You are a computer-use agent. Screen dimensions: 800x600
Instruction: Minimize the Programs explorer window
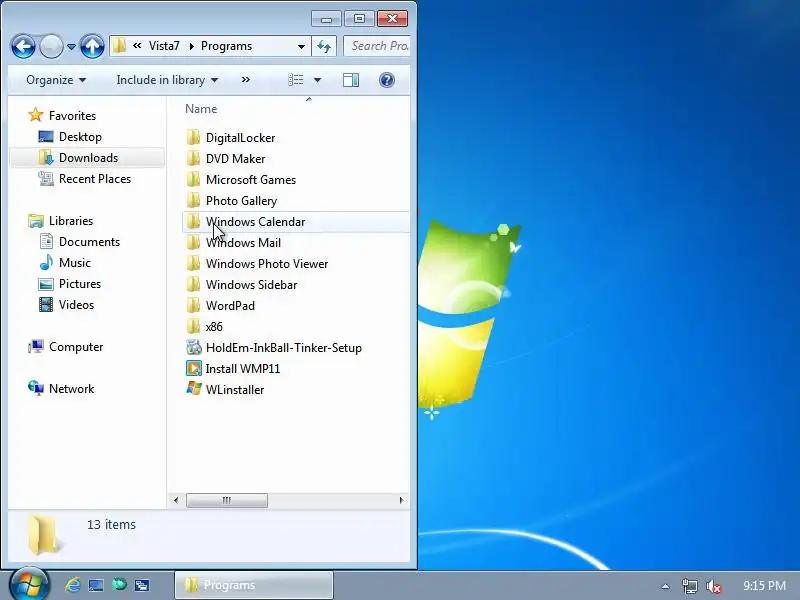327,19
